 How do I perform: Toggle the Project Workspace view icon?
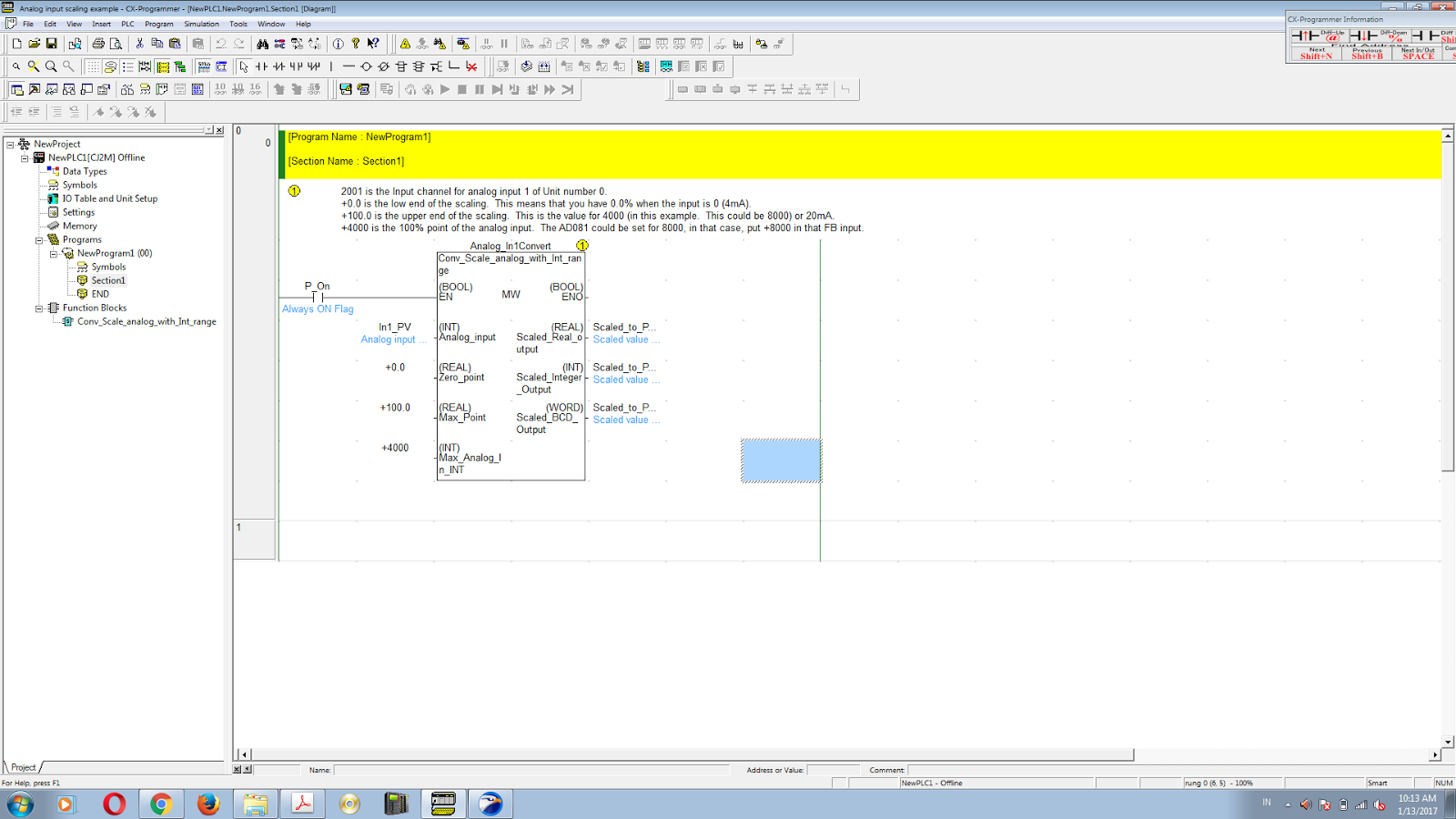tap(17, 89)
